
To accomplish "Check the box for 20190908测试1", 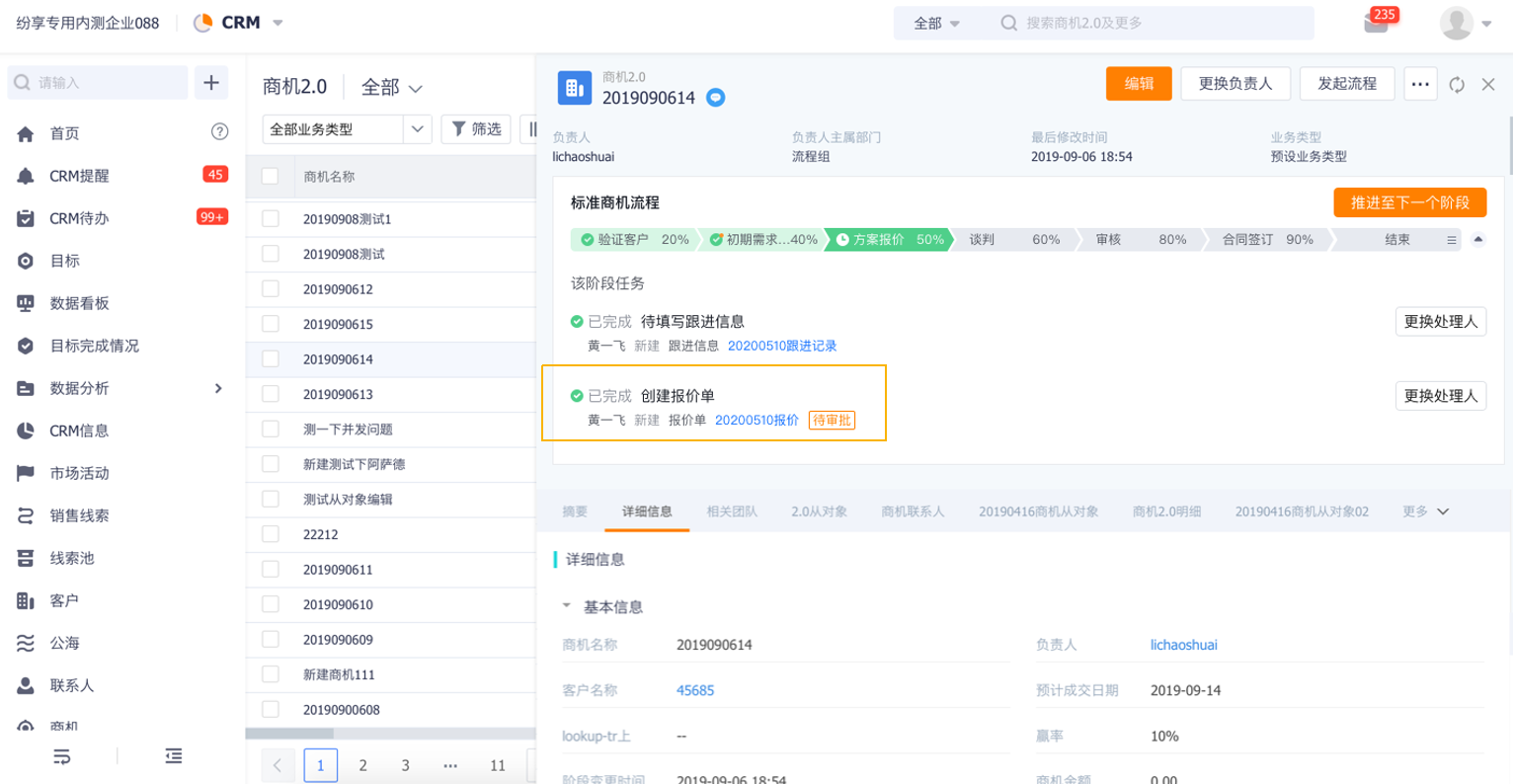I will click(x=270, y=219).
